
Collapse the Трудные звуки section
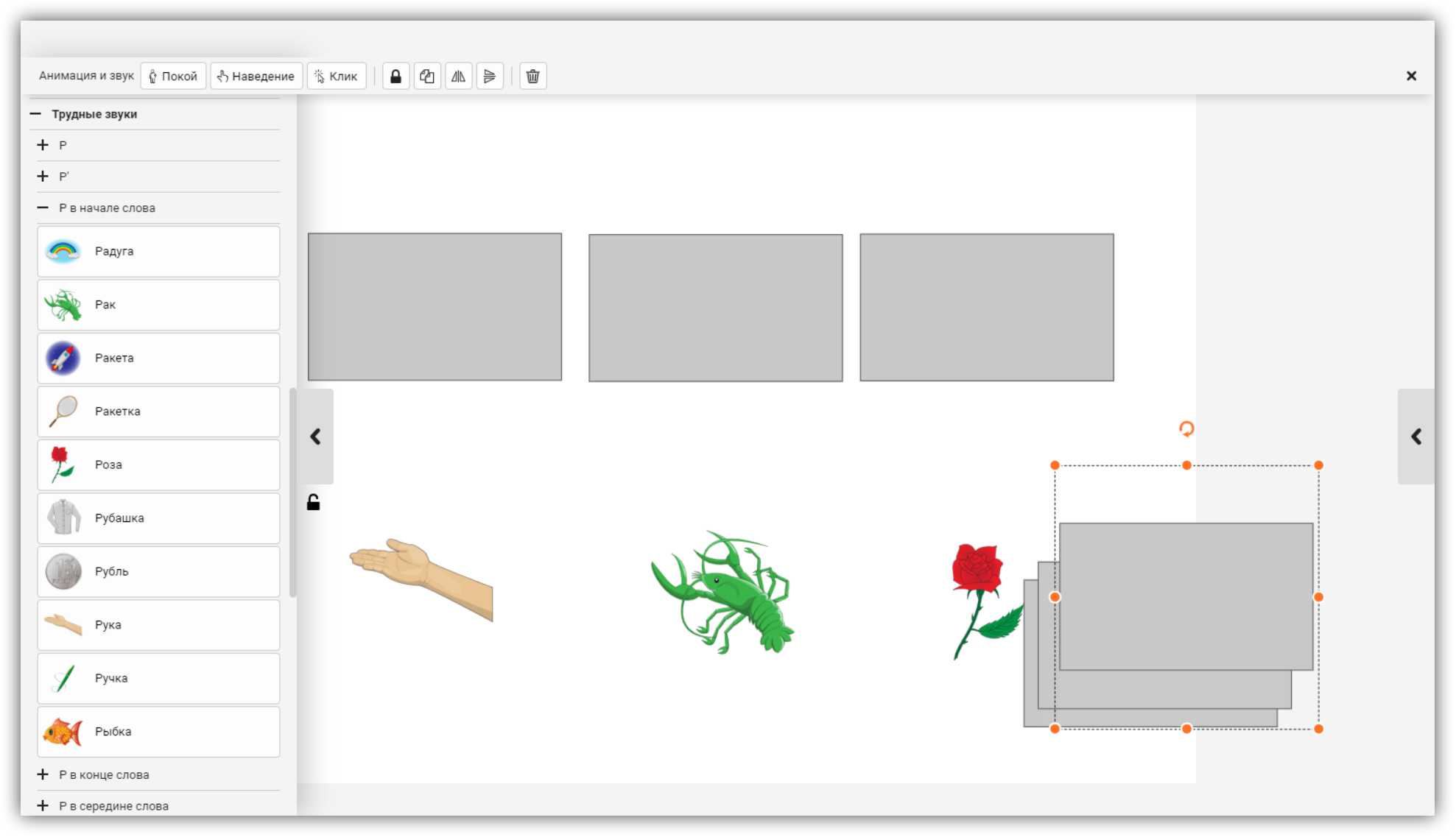[35, 114]
